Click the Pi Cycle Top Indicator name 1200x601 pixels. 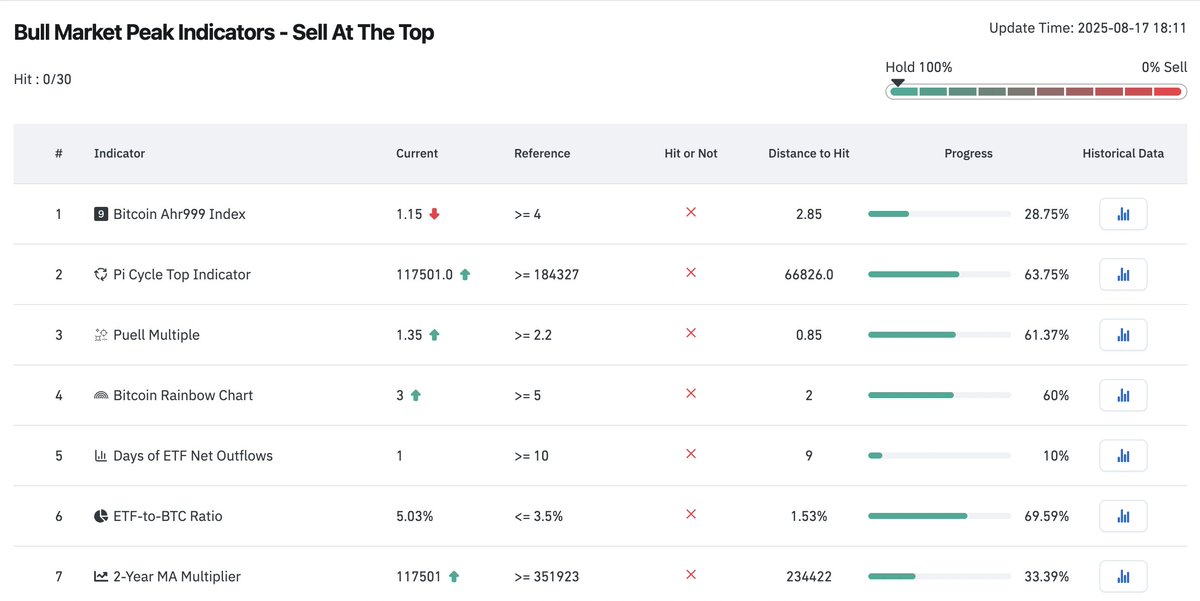(182, 274)
